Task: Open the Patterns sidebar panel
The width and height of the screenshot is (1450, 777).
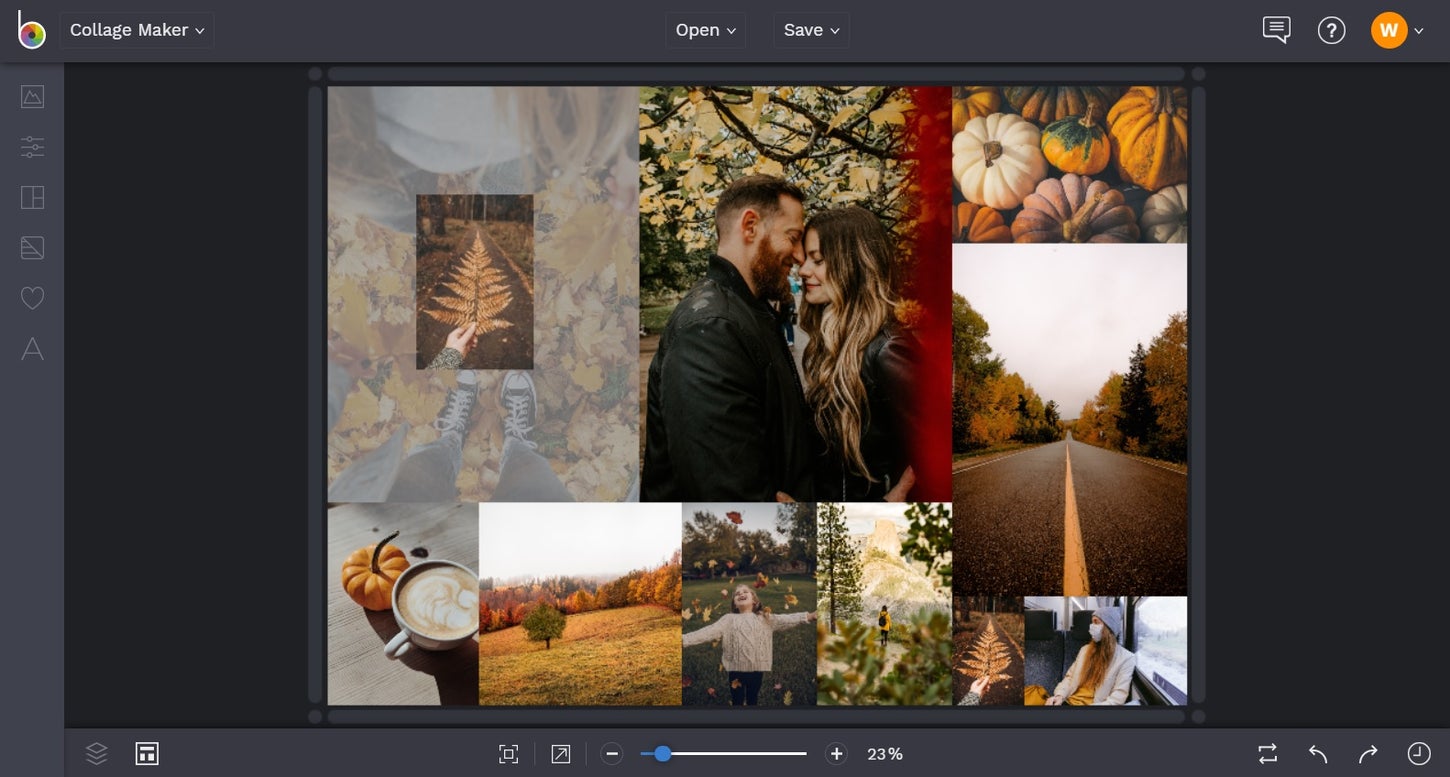Action: 32,247
